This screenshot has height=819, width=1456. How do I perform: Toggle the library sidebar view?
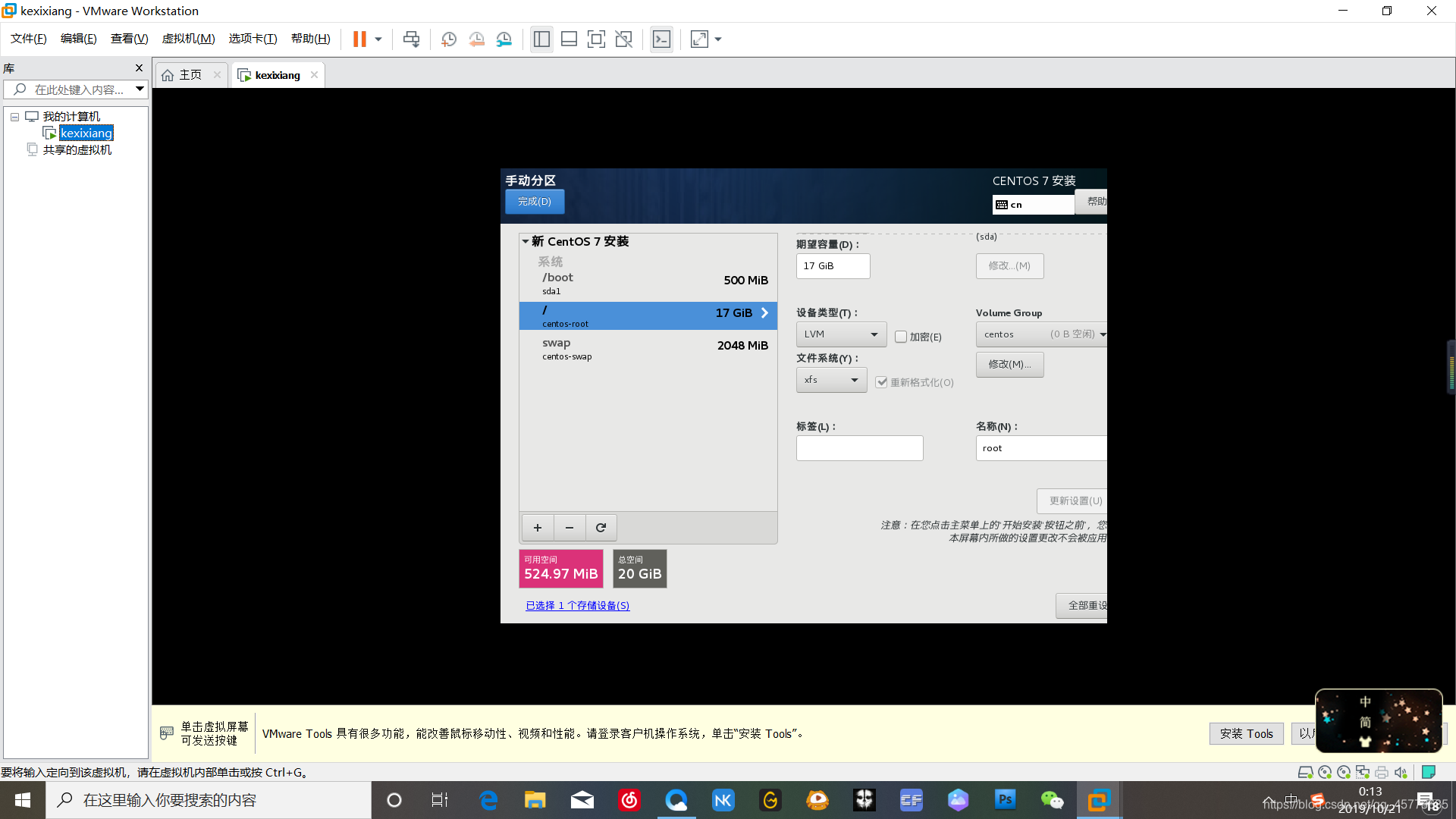click(541, 39)
